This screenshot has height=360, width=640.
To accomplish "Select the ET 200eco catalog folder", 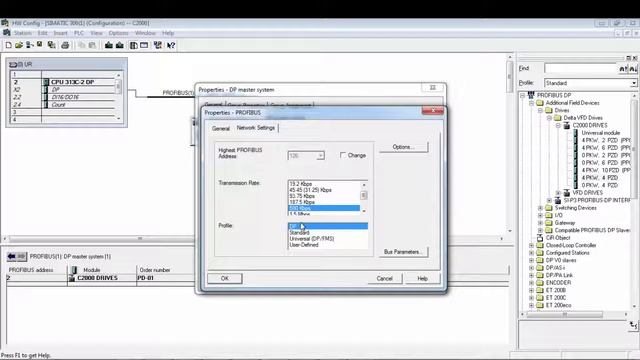I will point(558,305).
